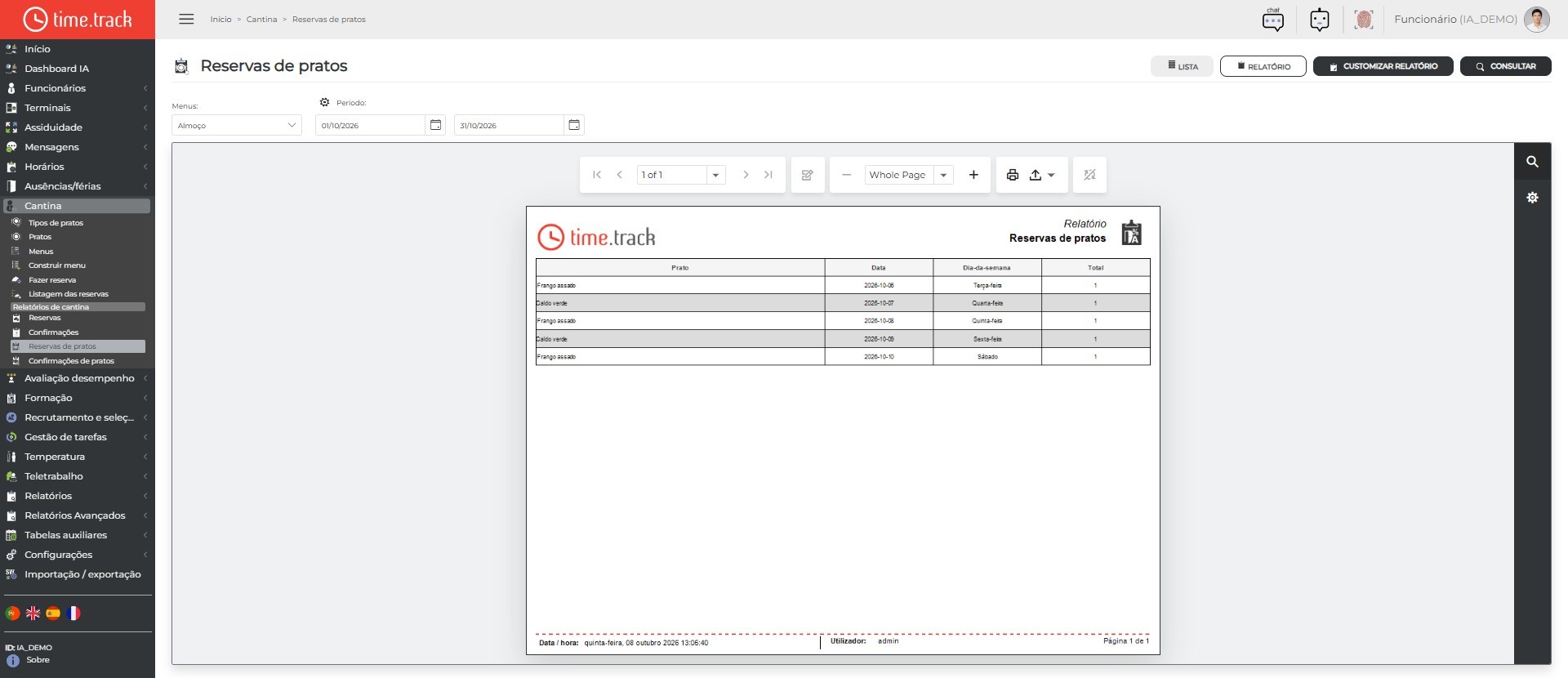Zoom out the report viewer
This screenshot has width=1568, height=678.
point(847,175)
